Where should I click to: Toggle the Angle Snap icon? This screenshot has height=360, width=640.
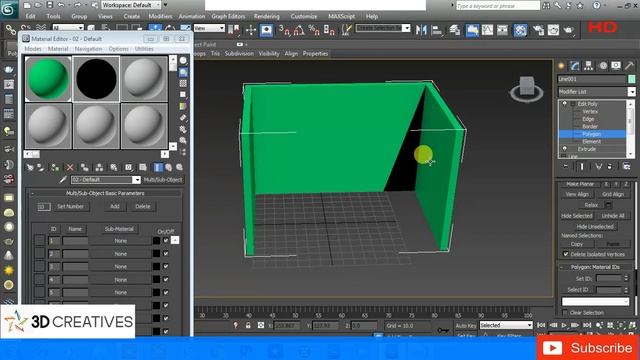click(299, 30)
